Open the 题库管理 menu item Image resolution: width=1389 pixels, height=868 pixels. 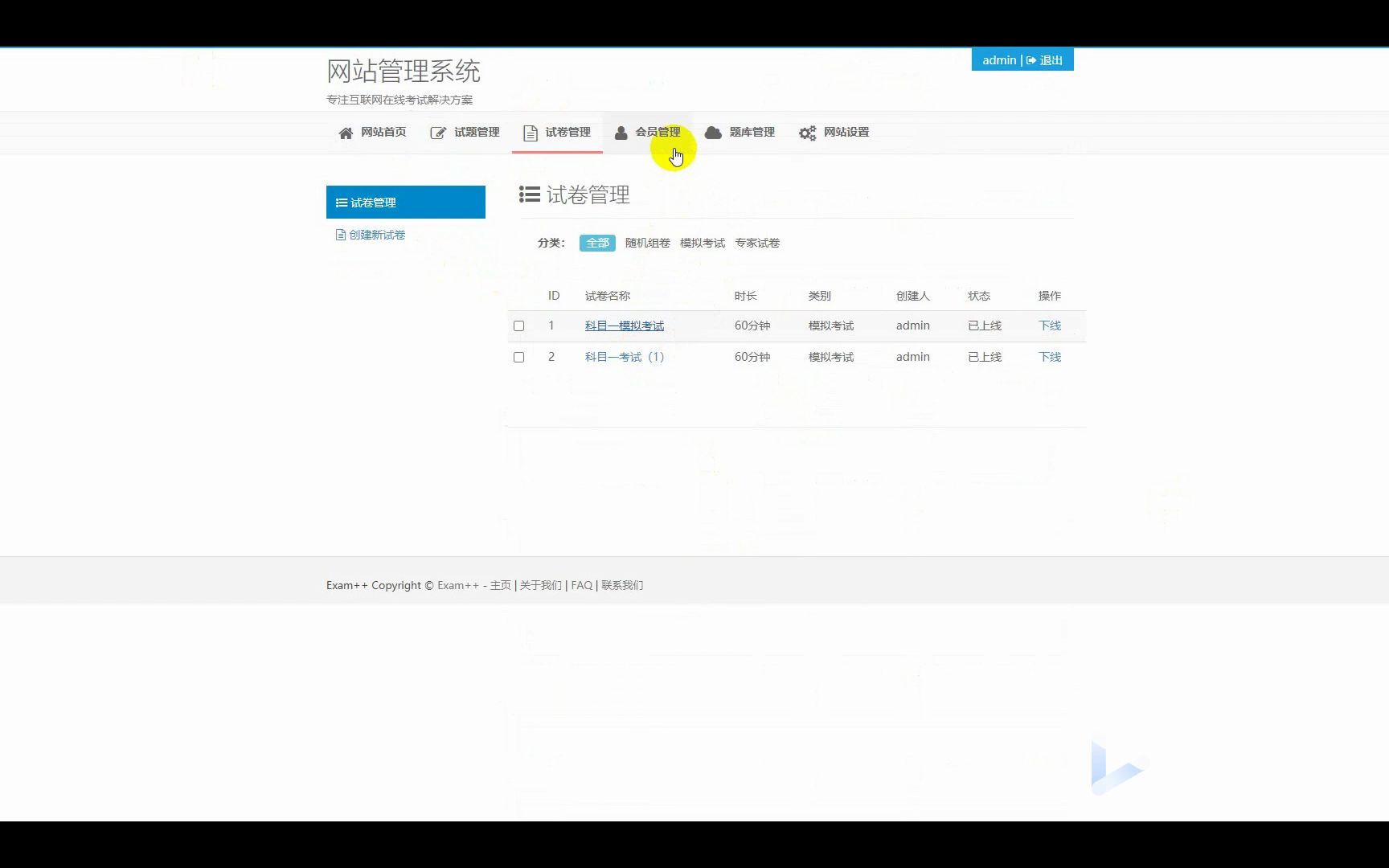740,133
